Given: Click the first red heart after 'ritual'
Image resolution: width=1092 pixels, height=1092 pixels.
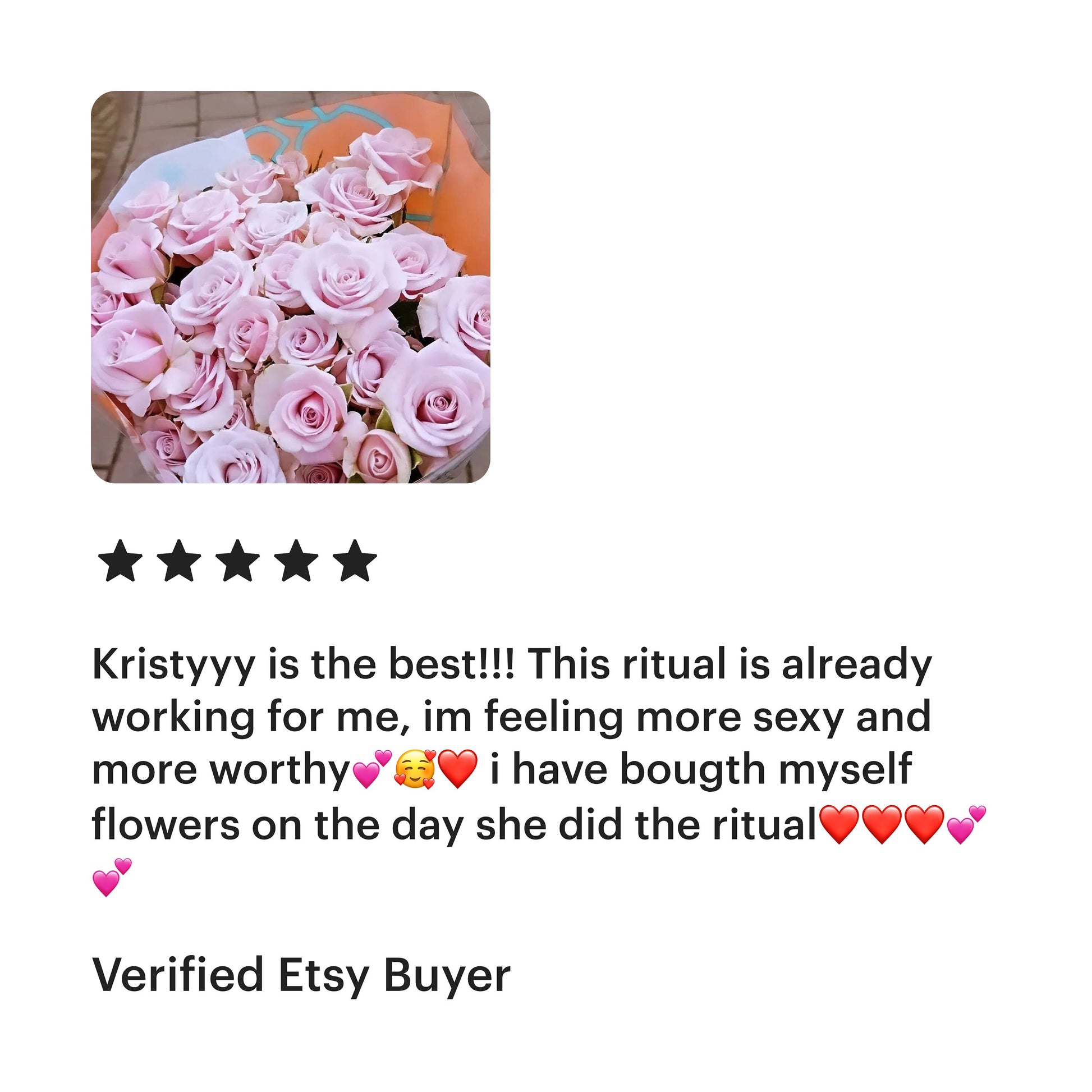Looking at the screenshot, I should coord(839,825).
